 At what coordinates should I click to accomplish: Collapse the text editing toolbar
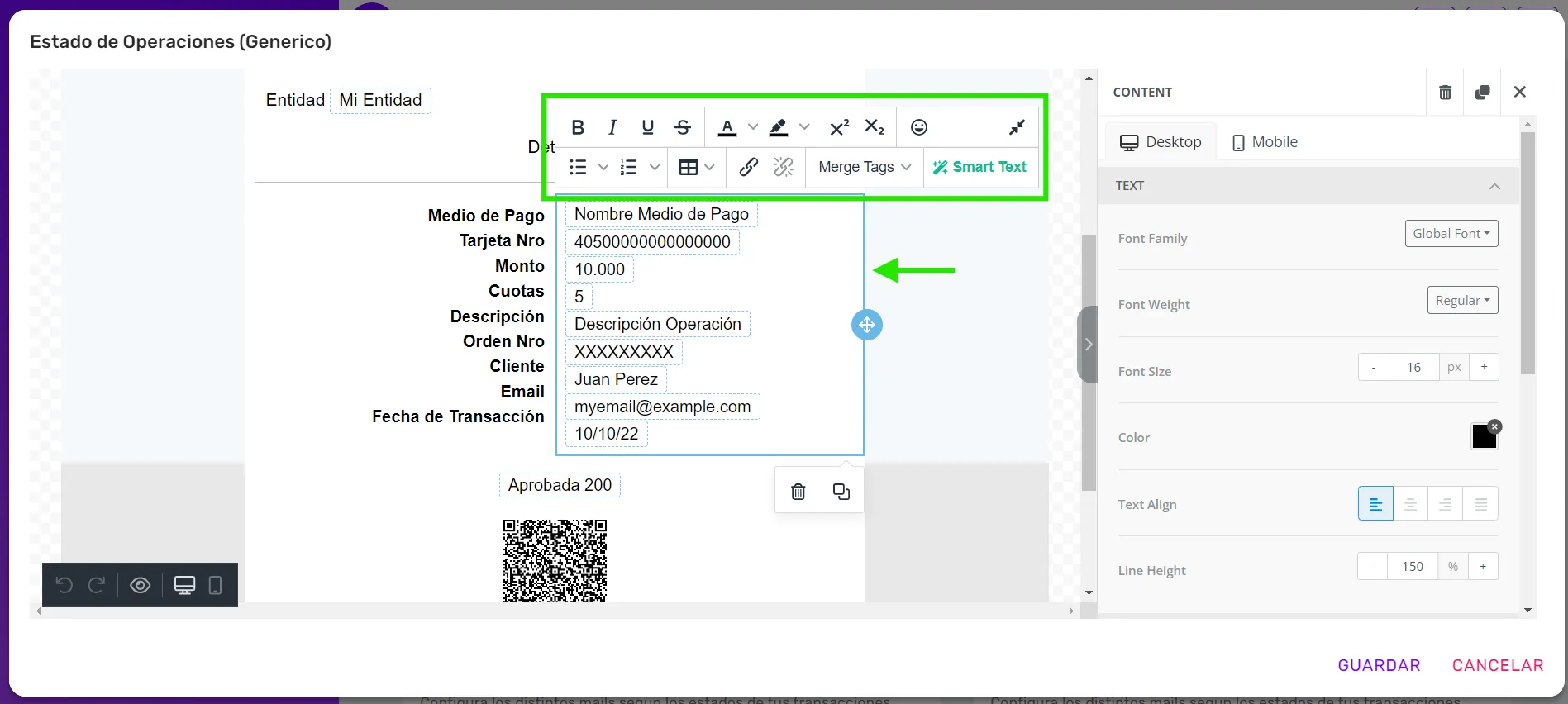point(1018,127)
